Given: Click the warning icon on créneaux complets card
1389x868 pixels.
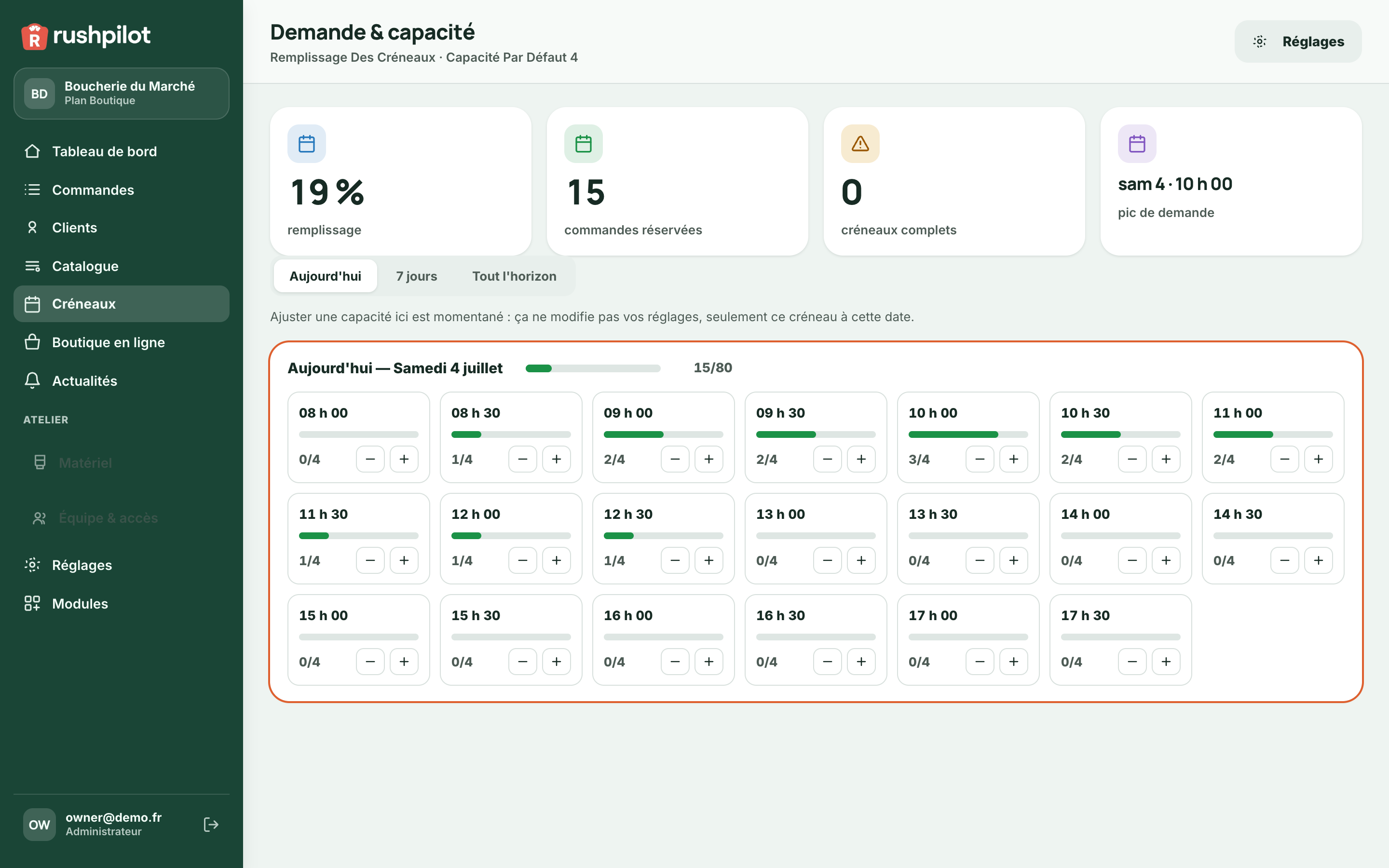Looking at the screenshot, I should pos(860,144).
